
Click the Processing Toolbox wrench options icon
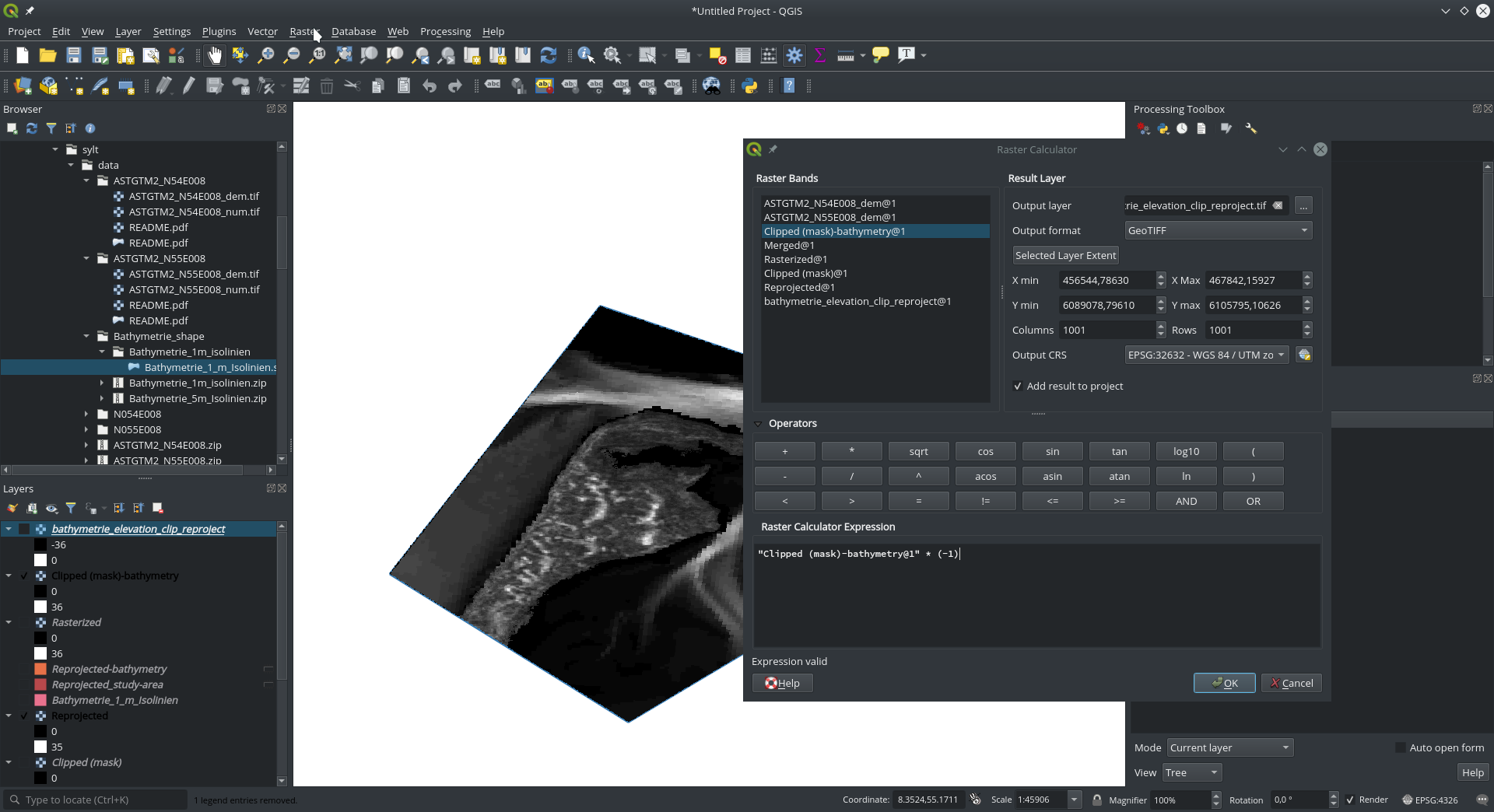coord(1250,128)
